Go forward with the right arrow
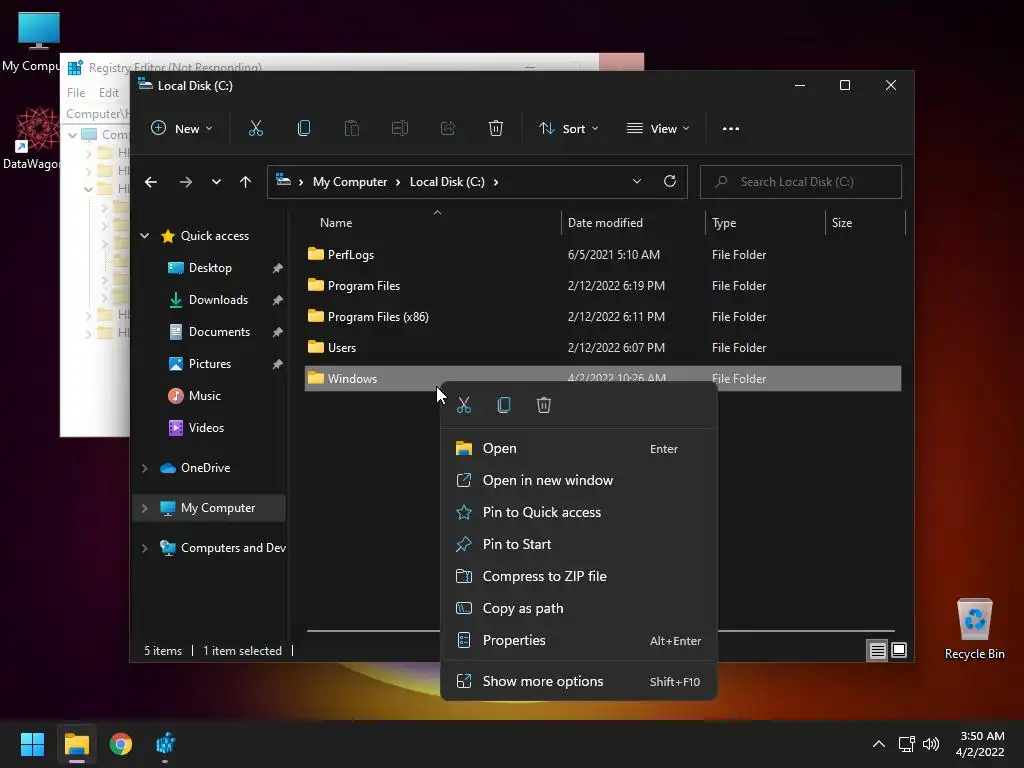1024x768 pixels. tap(186, 182)
